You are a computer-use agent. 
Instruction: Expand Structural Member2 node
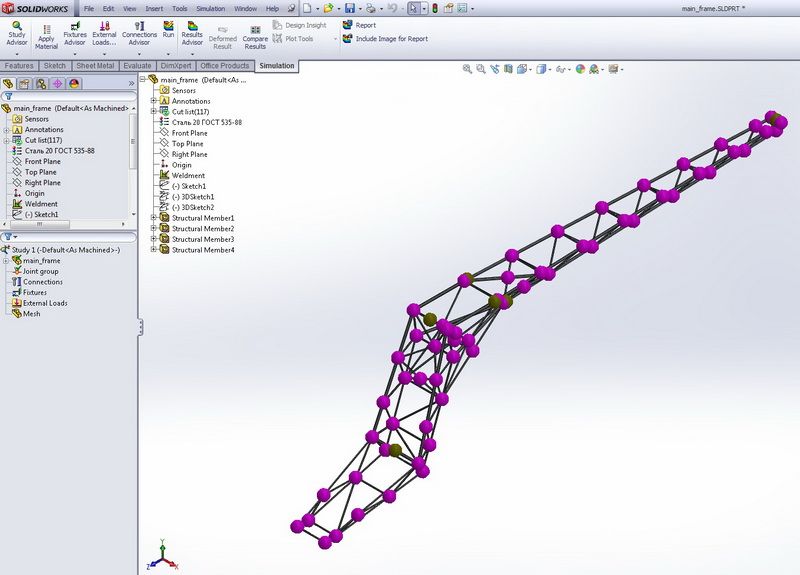[154, 228]
